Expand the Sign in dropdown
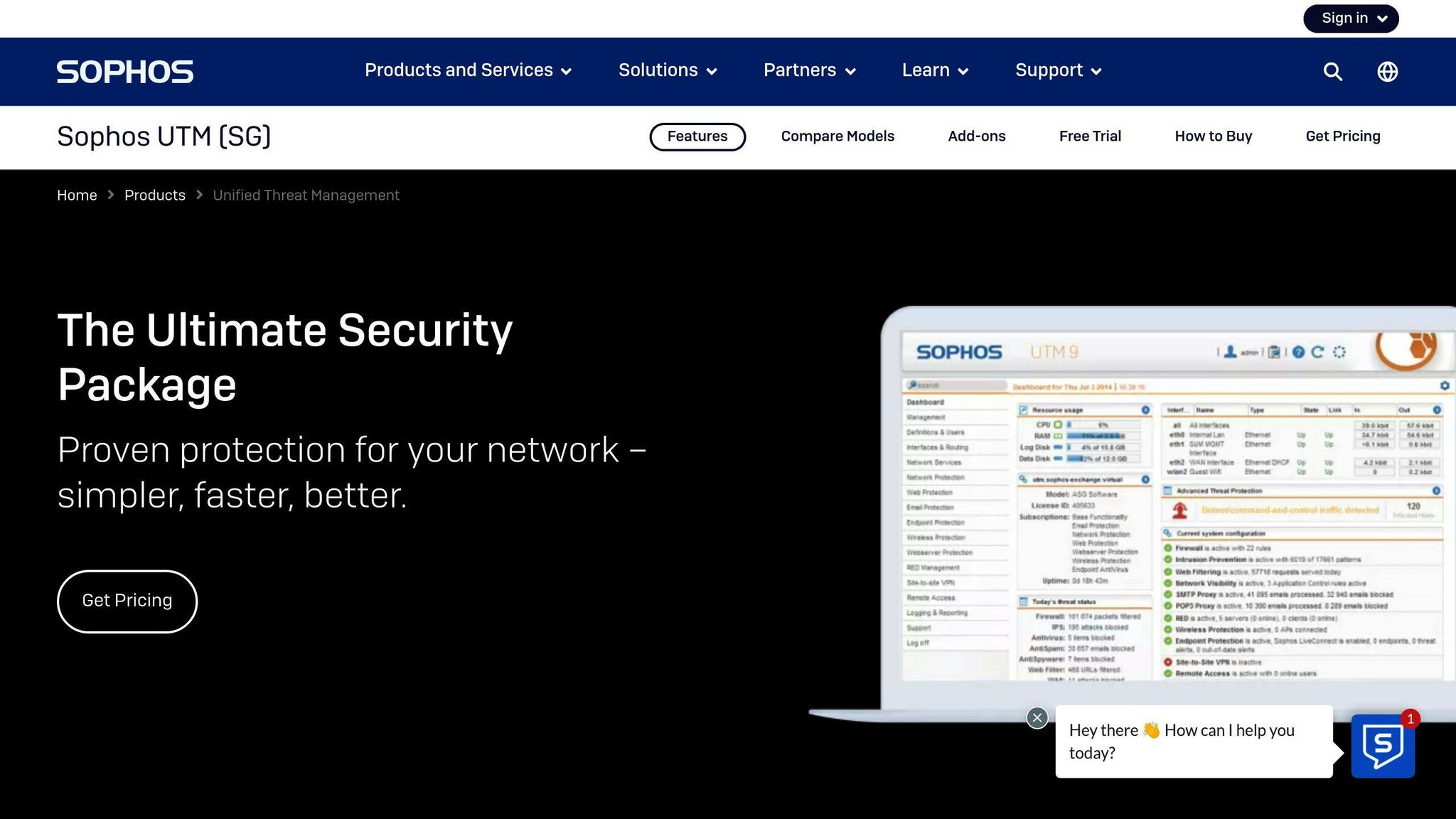The image size is (1456, 819). [x=1351, y=18]
